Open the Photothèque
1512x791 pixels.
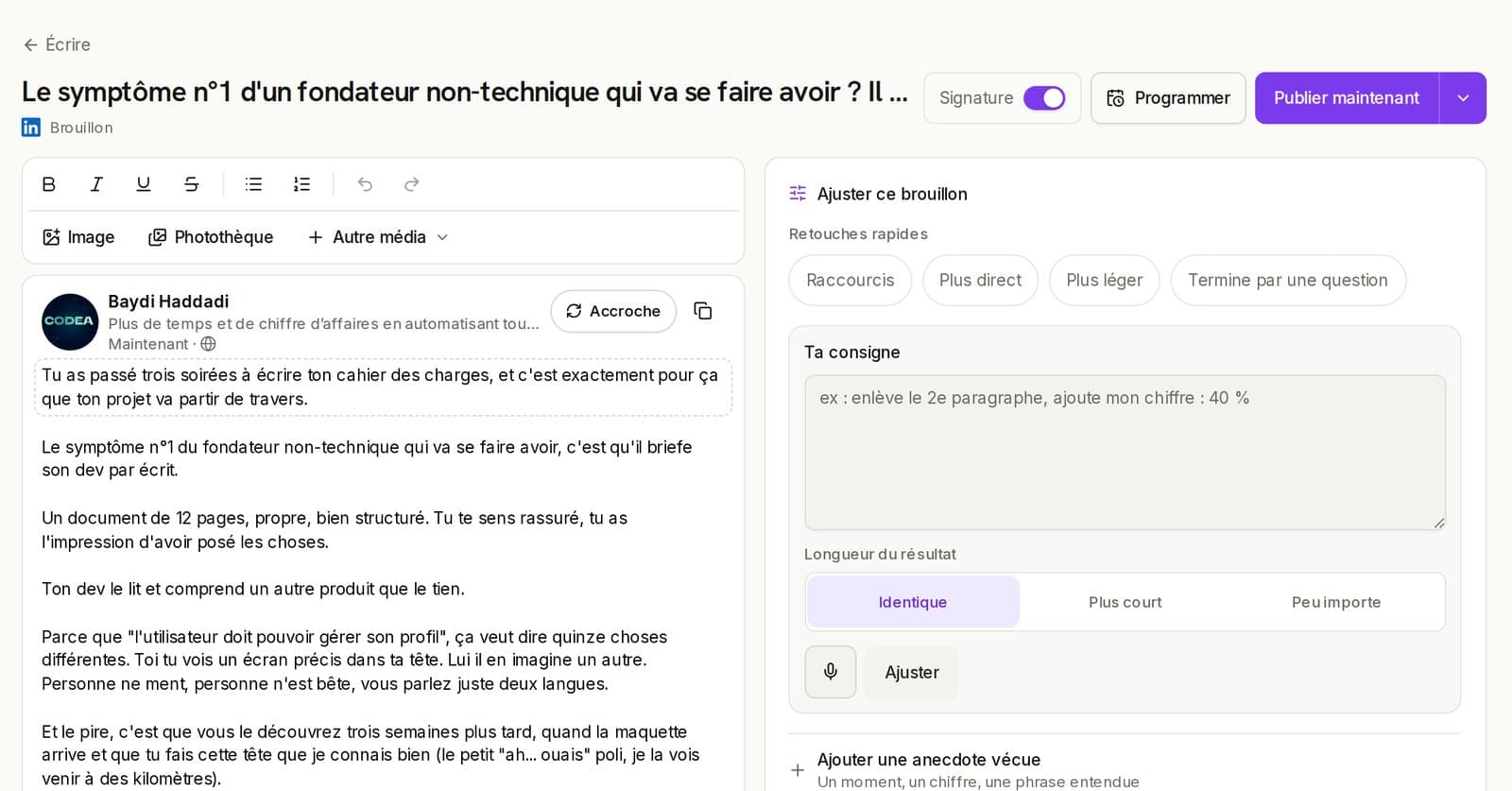point(211,237)
